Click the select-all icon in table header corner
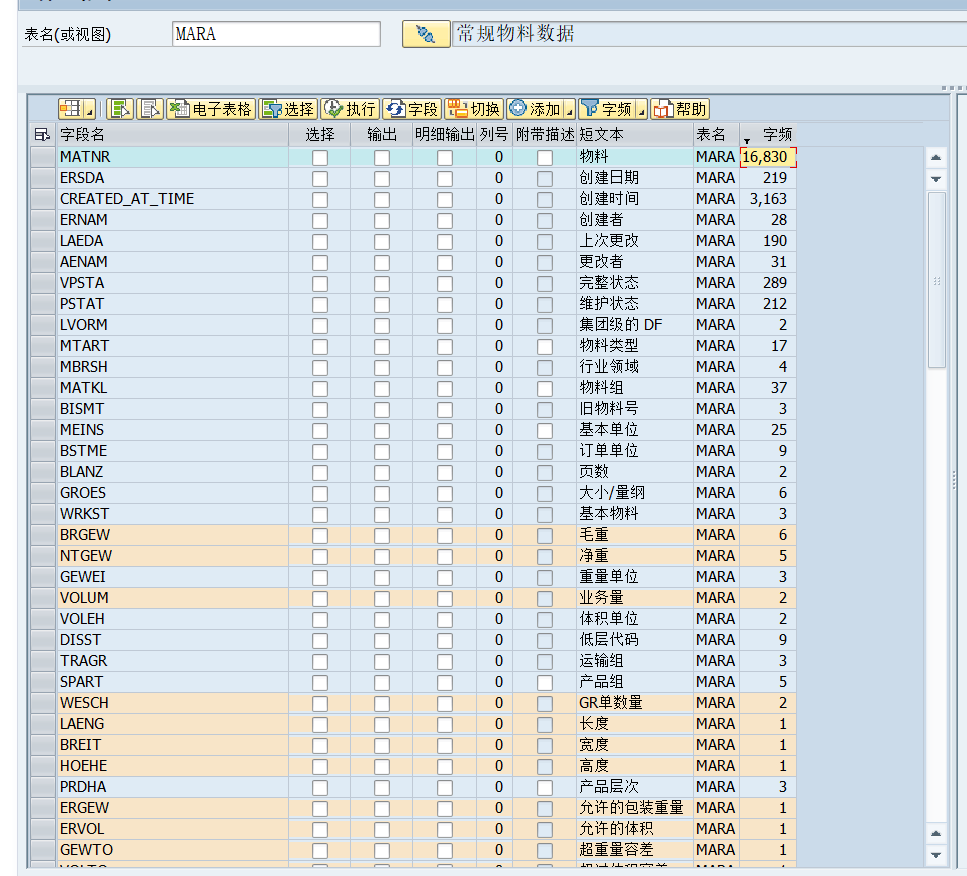 pyautogui.click(x=43, y=134)
